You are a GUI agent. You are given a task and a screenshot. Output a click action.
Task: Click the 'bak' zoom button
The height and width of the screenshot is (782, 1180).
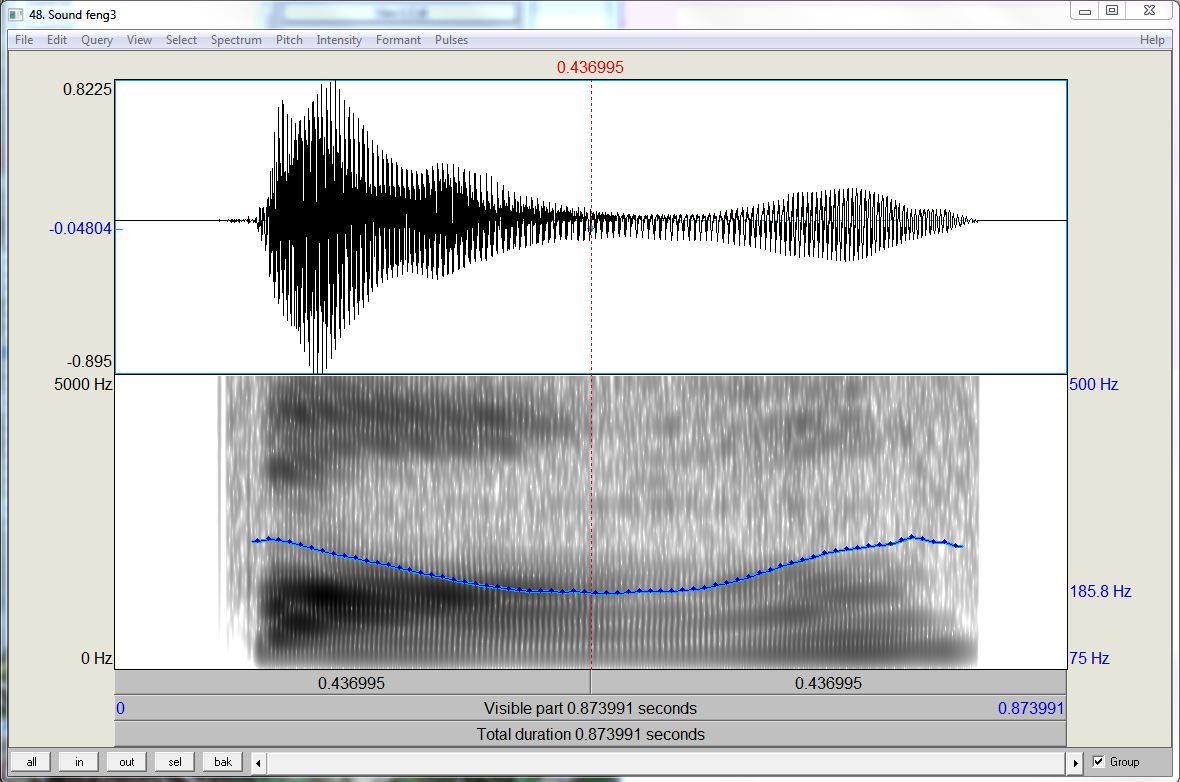pos(223,762)
